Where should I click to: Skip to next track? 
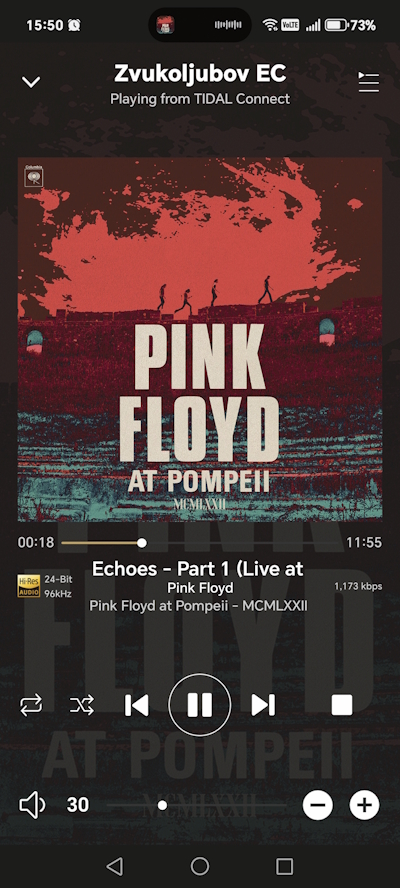(263, 705)
